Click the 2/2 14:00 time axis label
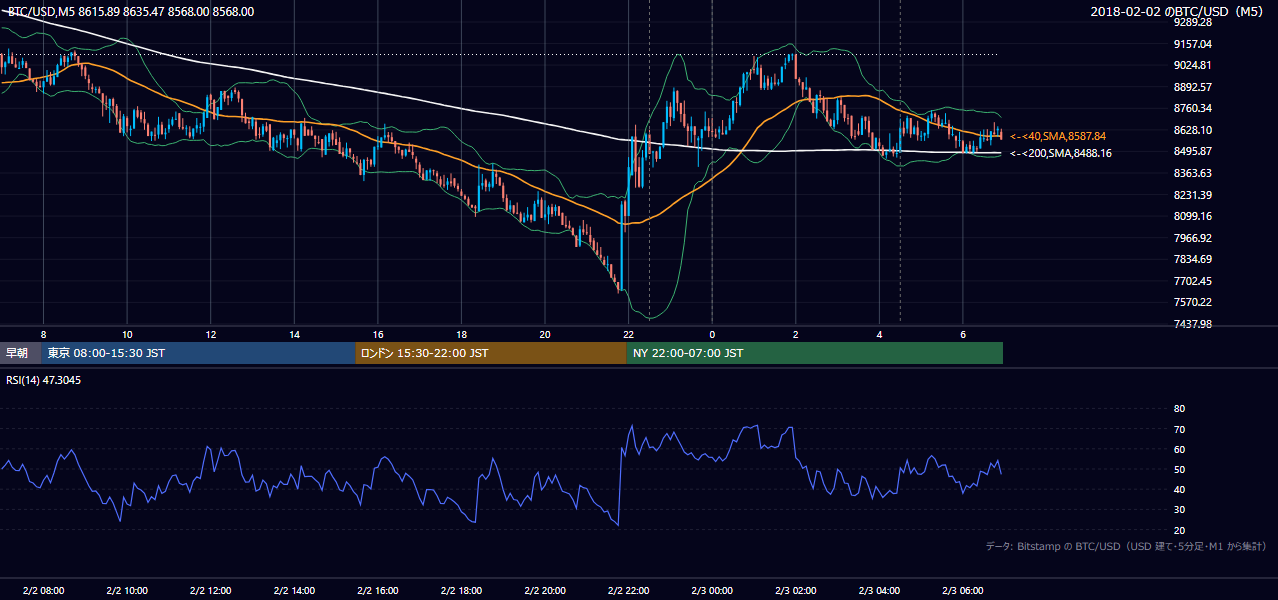Screen dimensions: 1278x600 pos(294,591)
